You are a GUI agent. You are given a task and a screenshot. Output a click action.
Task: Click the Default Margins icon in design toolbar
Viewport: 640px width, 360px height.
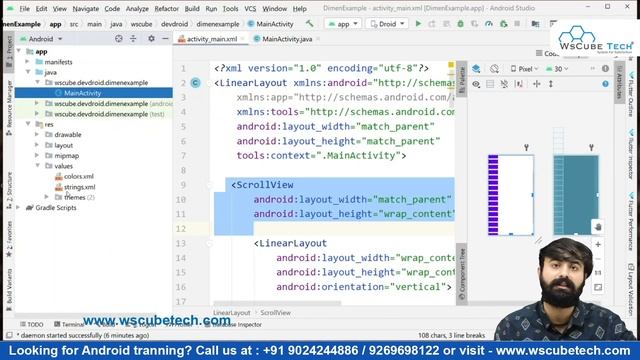click(519, 84)
